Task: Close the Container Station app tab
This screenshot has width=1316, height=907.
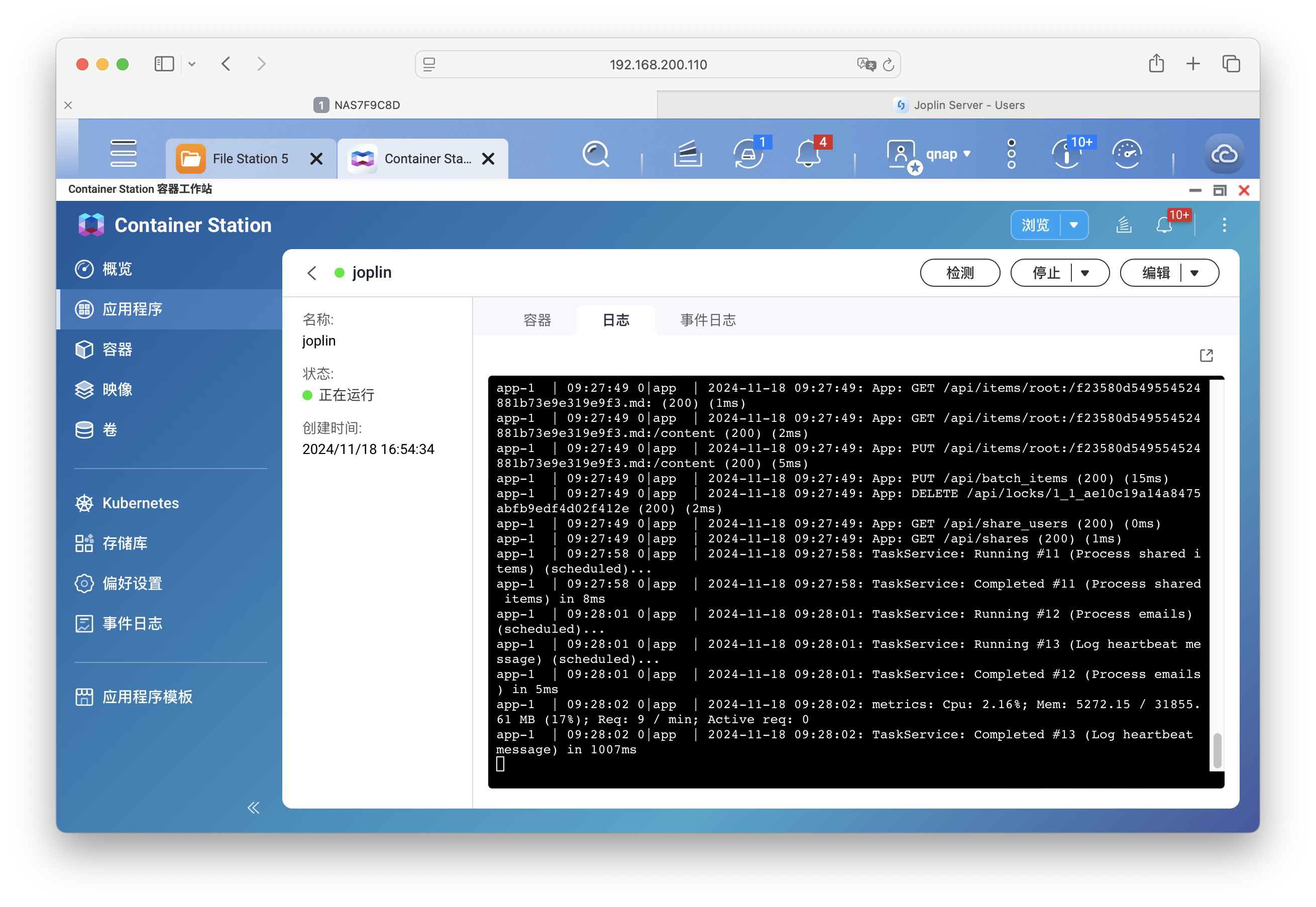Action: click(488, 159)
